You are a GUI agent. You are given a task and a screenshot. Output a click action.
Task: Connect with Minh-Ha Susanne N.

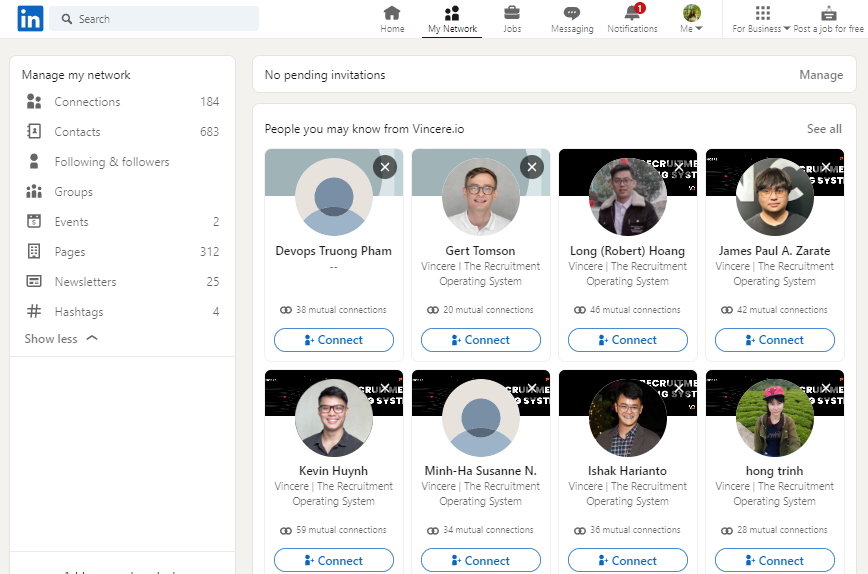(480, 560)
